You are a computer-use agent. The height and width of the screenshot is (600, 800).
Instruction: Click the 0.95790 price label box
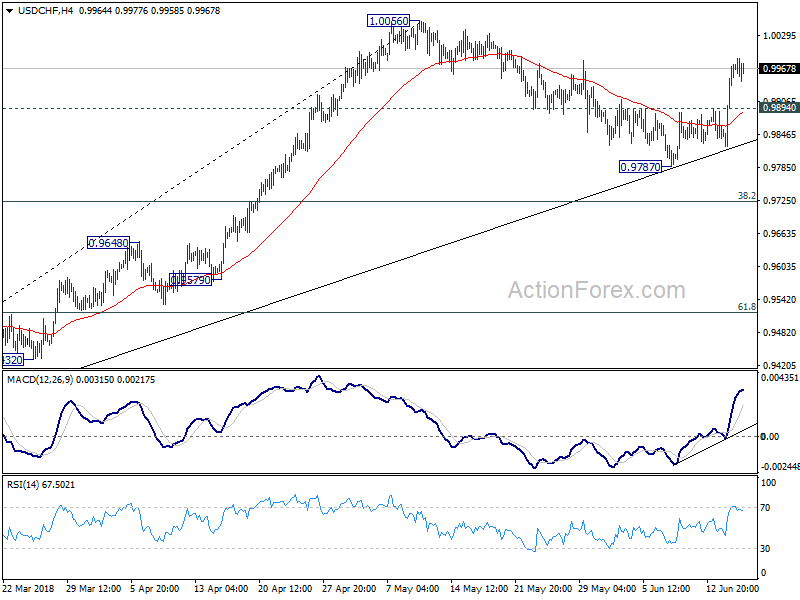point(190,280)
